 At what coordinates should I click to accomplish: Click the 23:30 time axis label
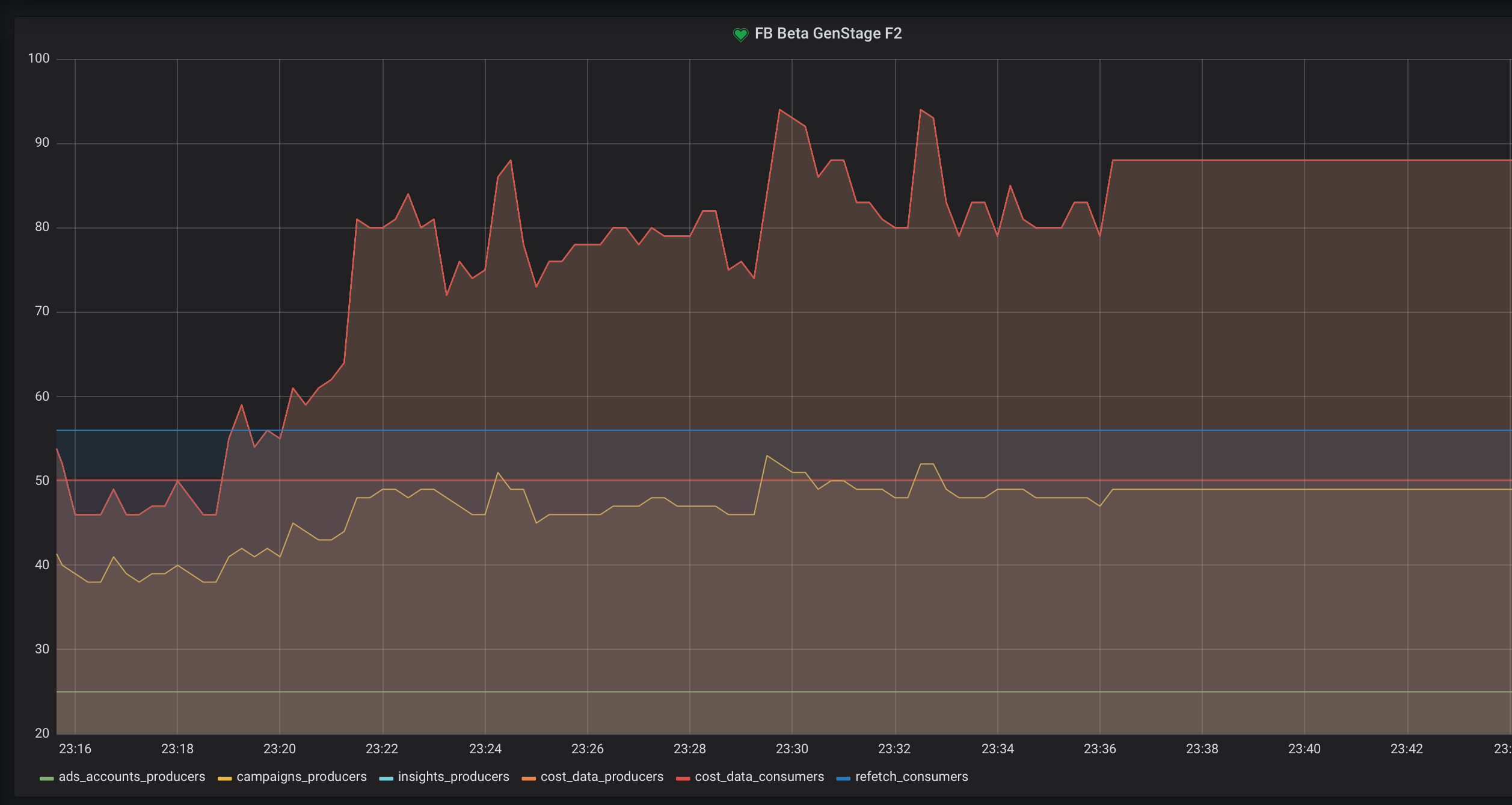[x=791, y=749]
